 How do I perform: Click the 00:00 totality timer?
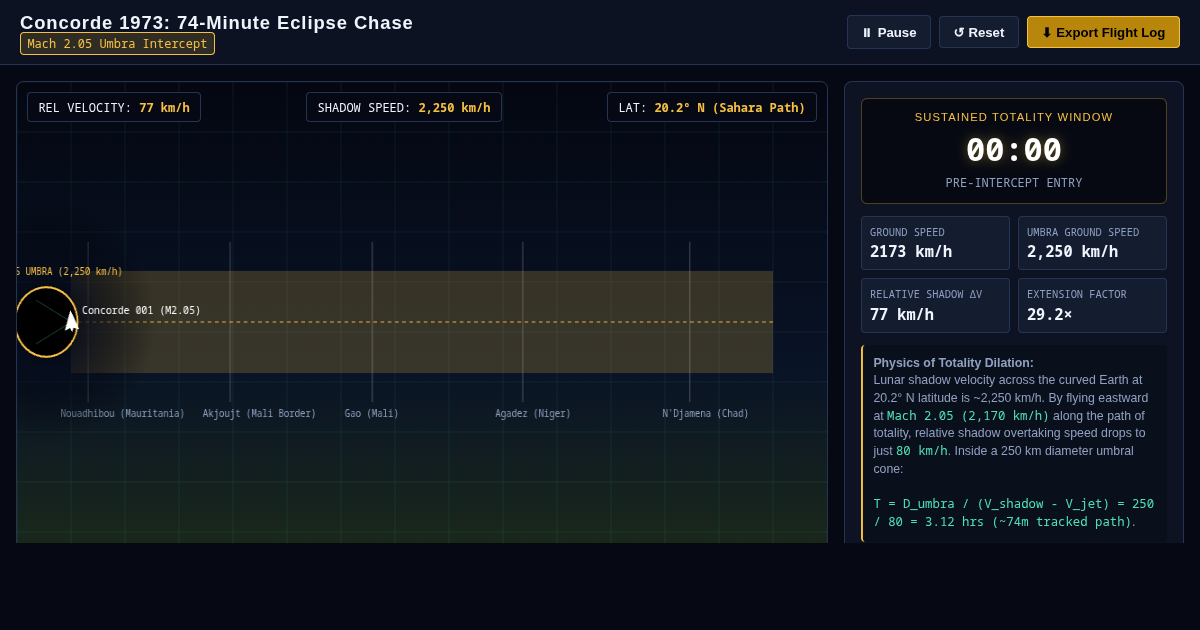1014,150
